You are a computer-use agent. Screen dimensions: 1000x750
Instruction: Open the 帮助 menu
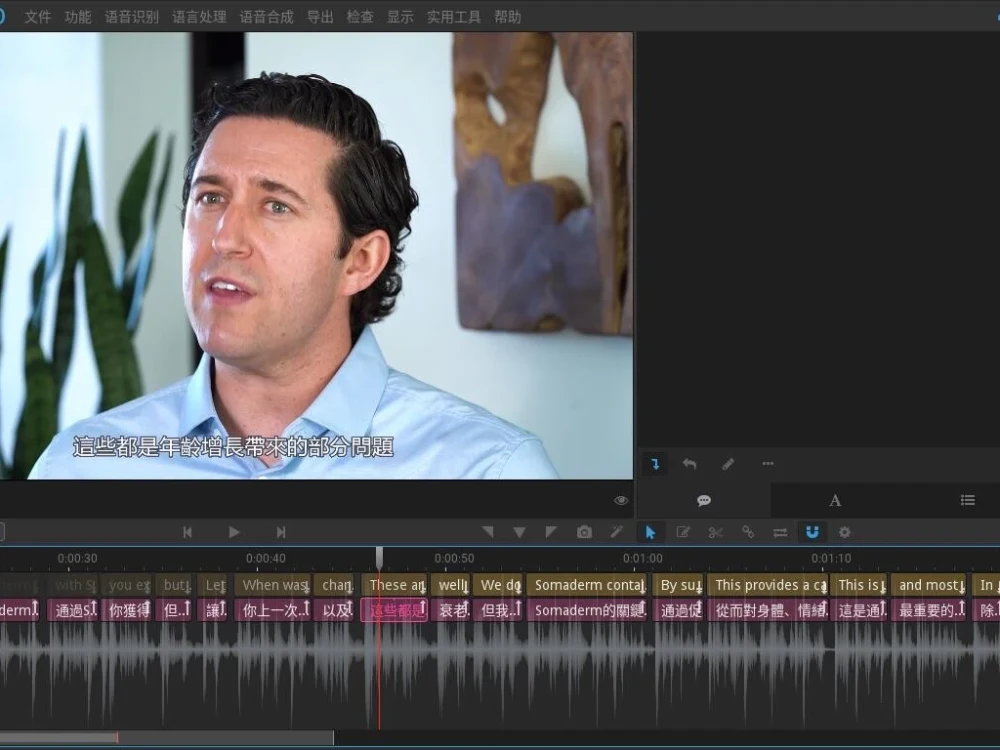point(508,17)
